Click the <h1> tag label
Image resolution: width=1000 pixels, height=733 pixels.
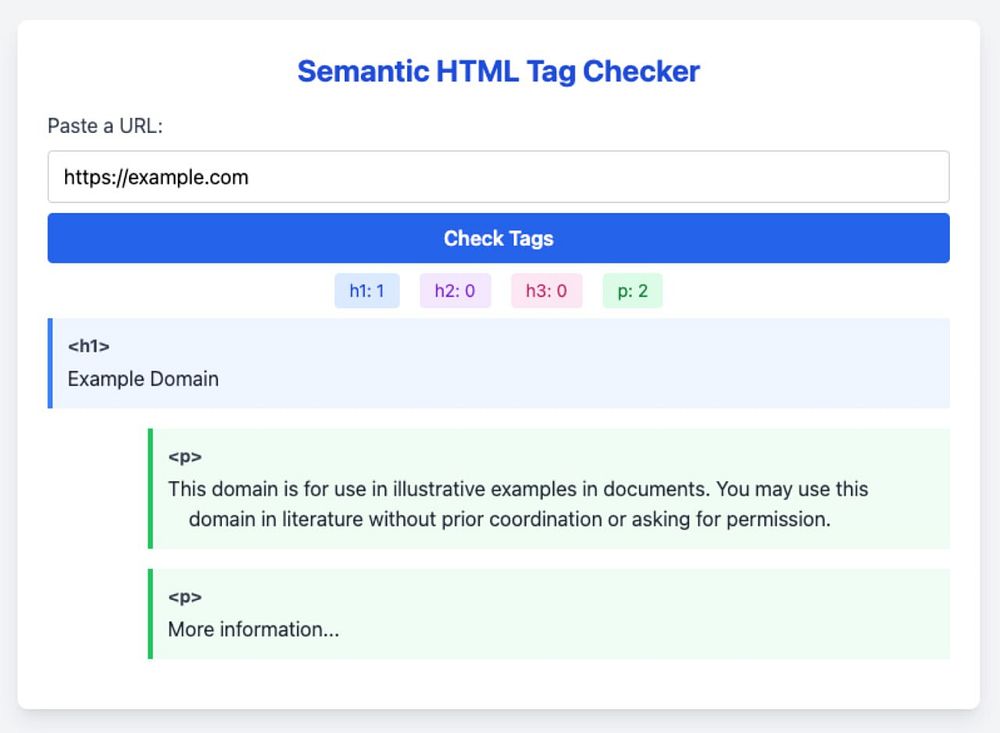[89, 346]
